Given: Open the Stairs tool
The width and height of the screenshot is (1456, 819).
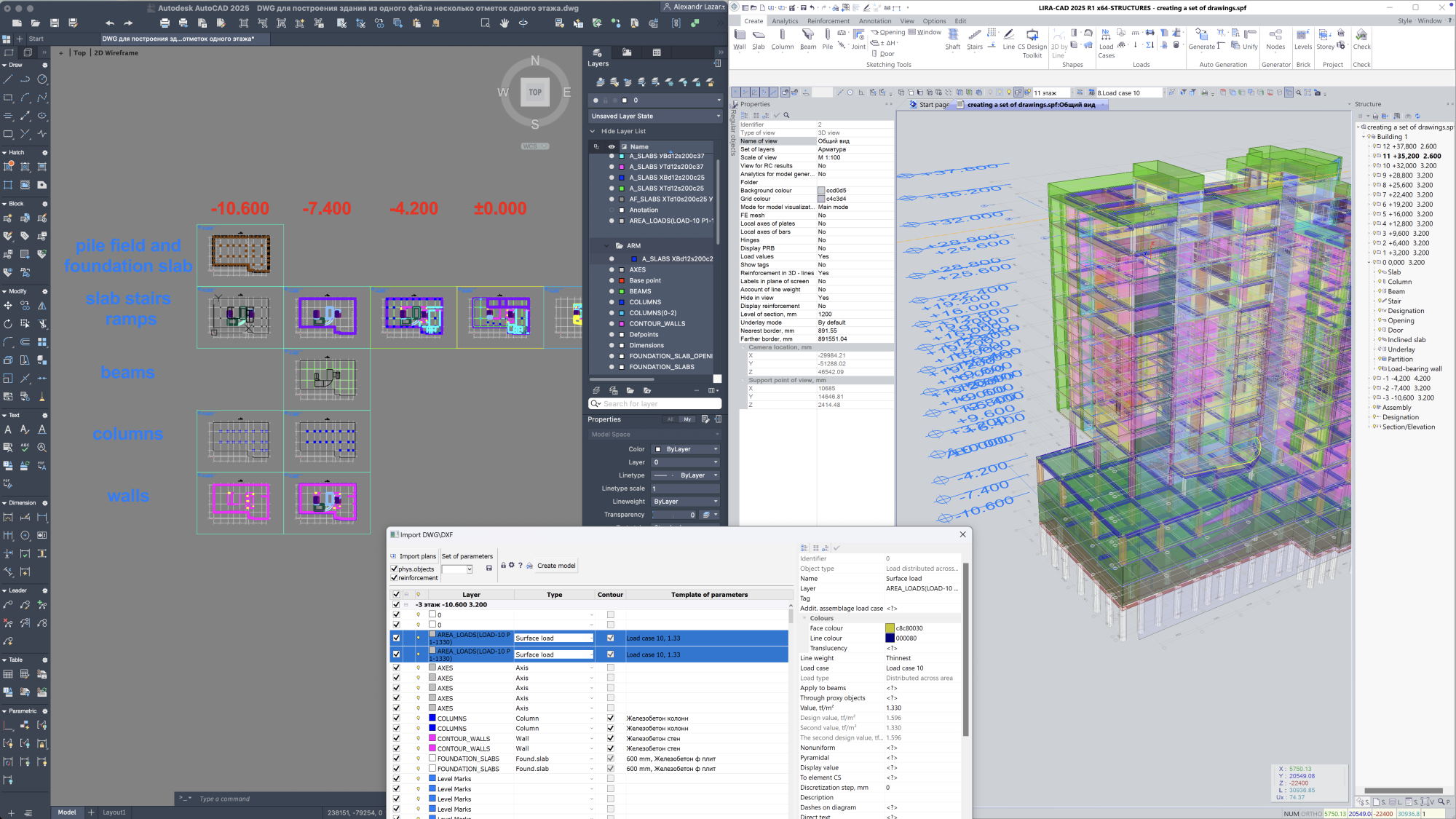Looking at the screenshot, I should coord(976,40).
